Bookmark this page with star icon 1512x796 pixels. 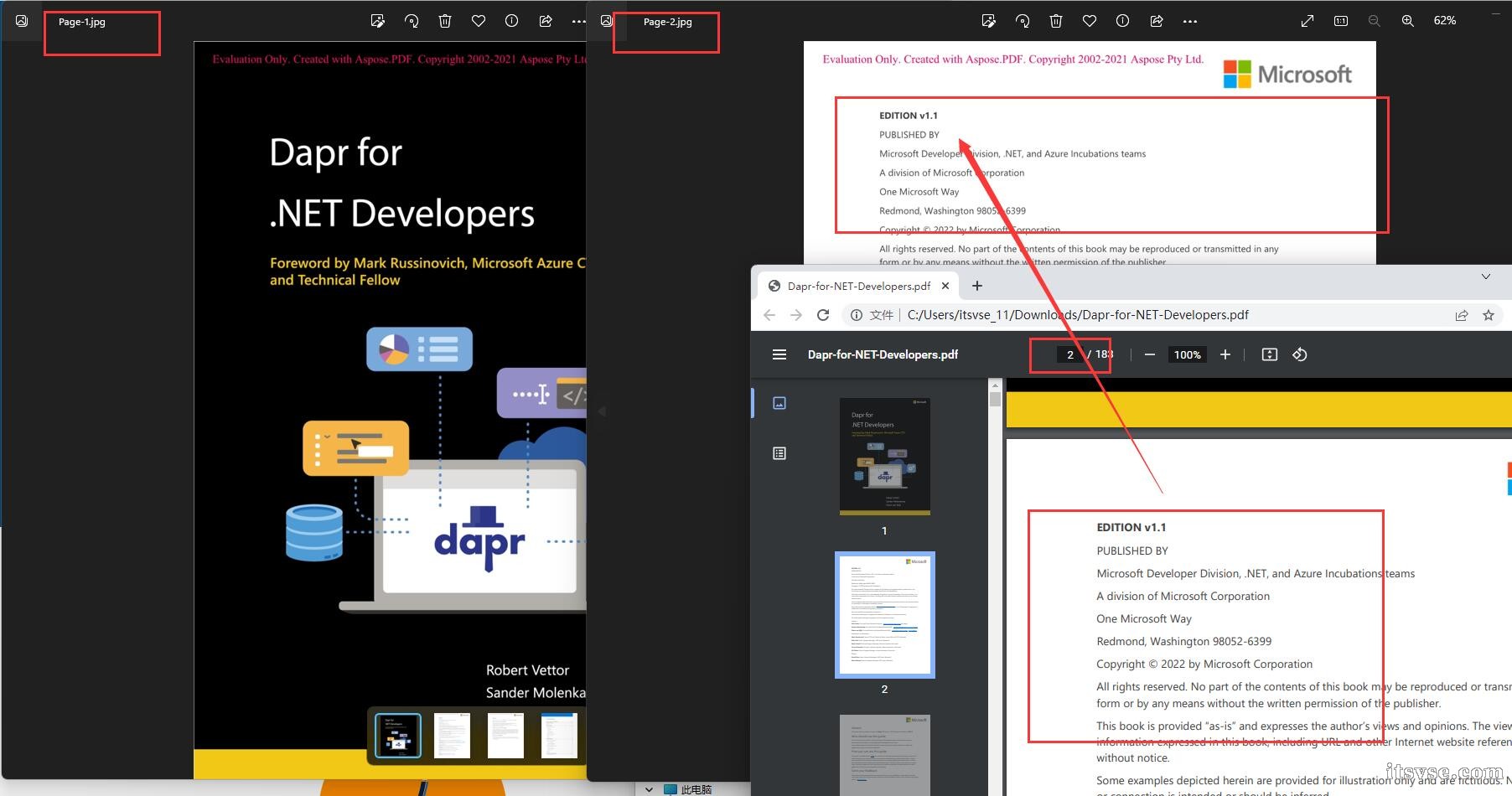tap(1489, 315)
